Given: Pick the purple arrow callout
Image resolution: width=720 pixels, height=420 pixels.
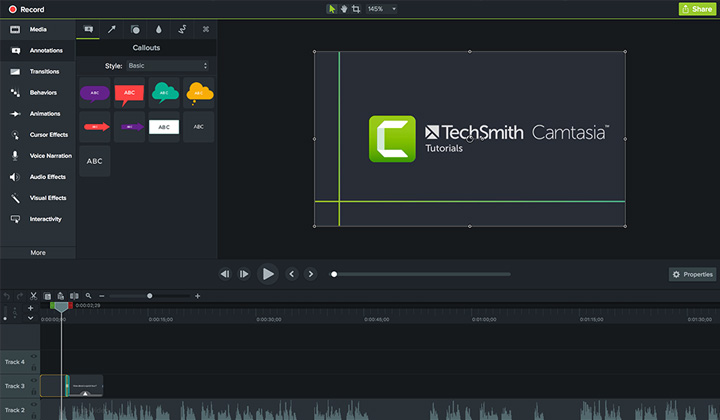Looking at the screenshot, I should click(x=129, y=127).
